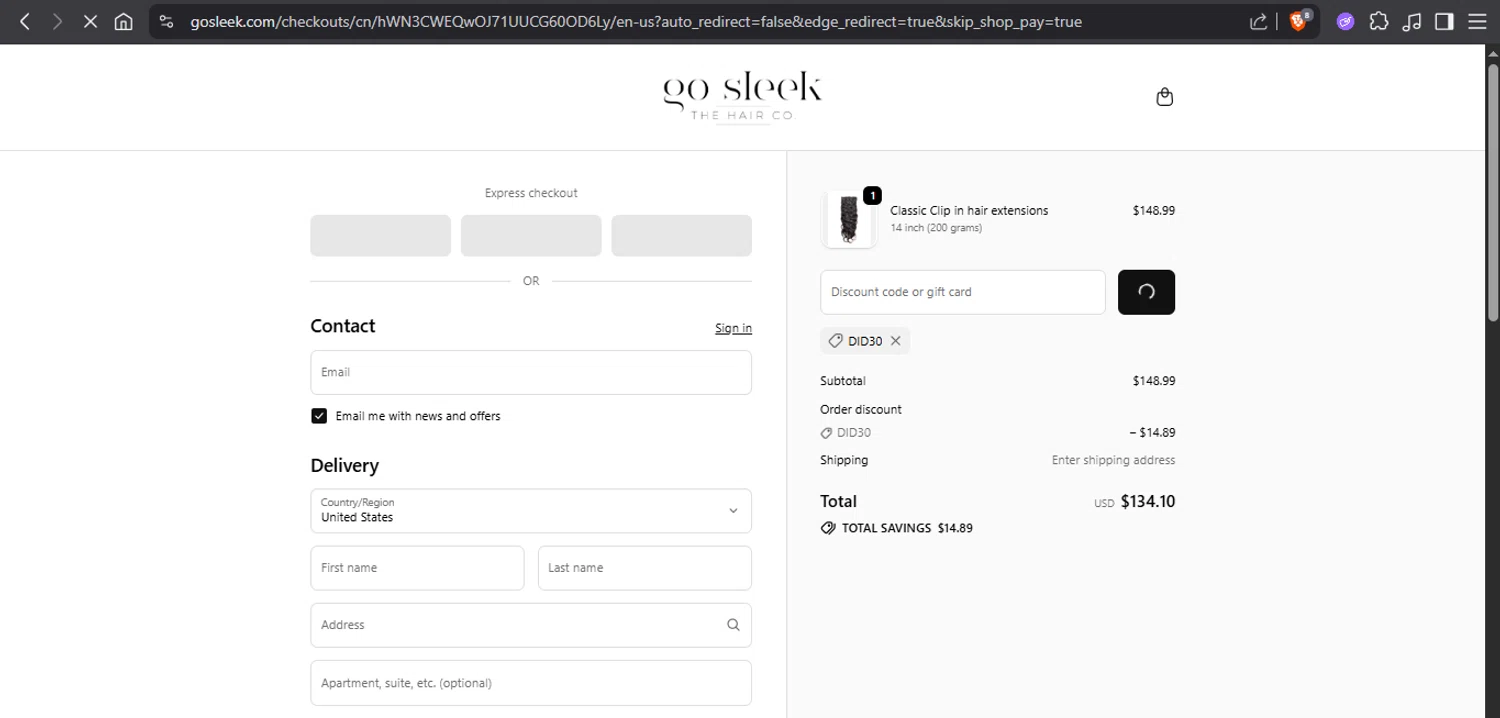
Task: Click the Contact section heading
Action: [343, 326]
